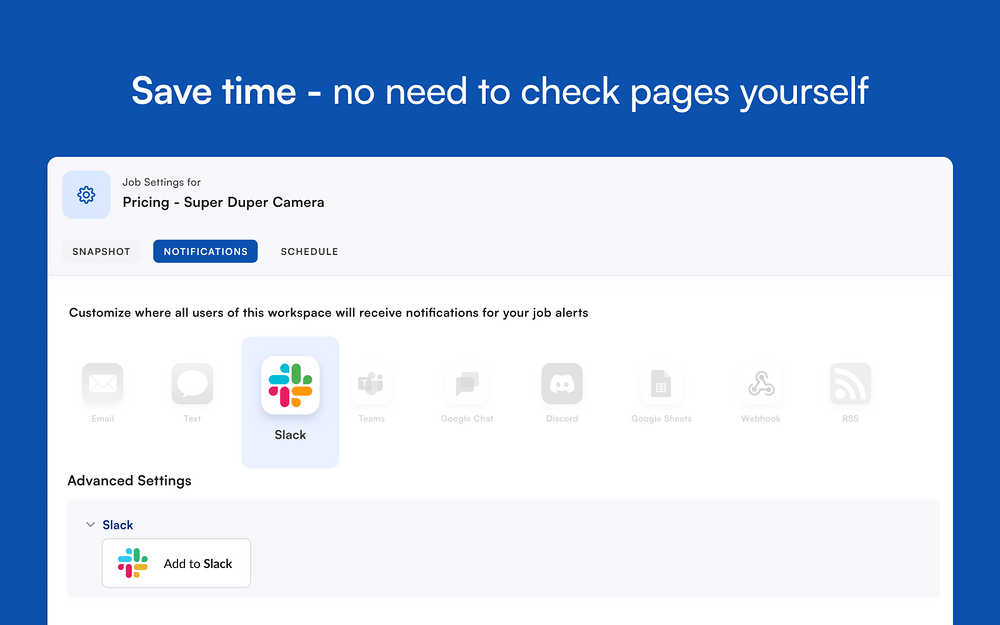
Task: Select the Email notification icon
Action: click(102, 384)
